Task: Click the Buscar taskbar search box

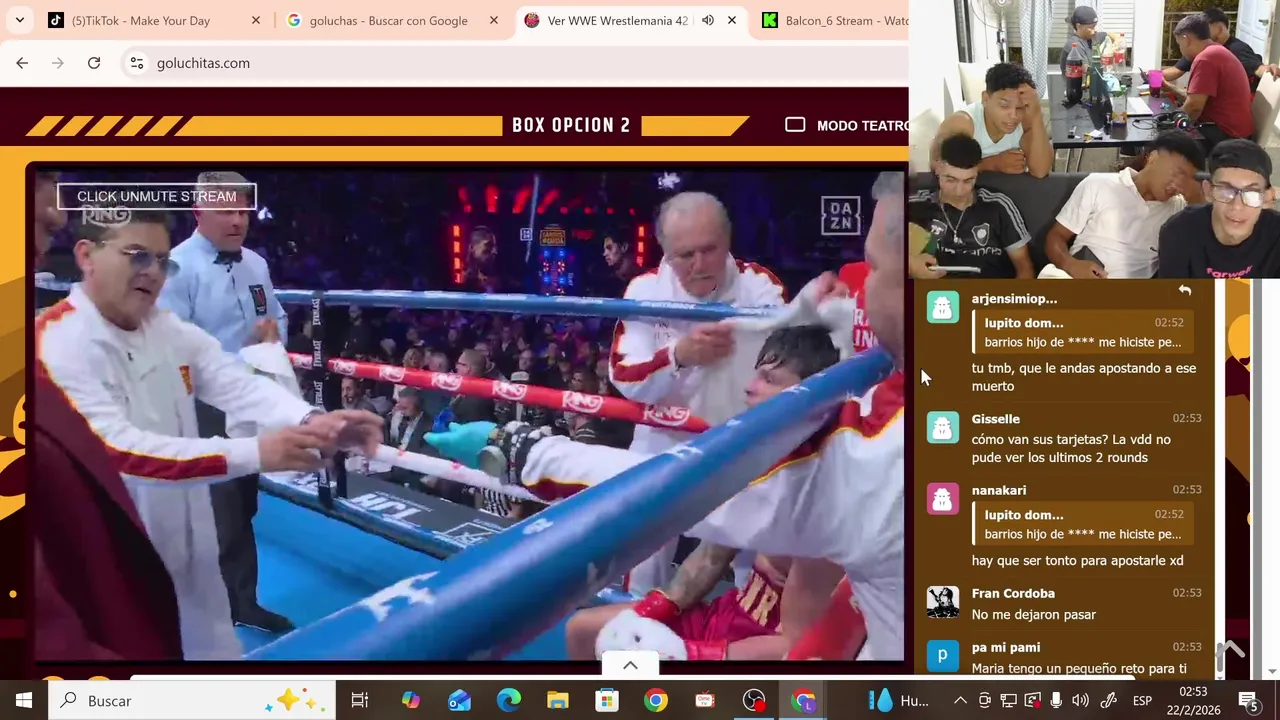Action: [190, 701]
